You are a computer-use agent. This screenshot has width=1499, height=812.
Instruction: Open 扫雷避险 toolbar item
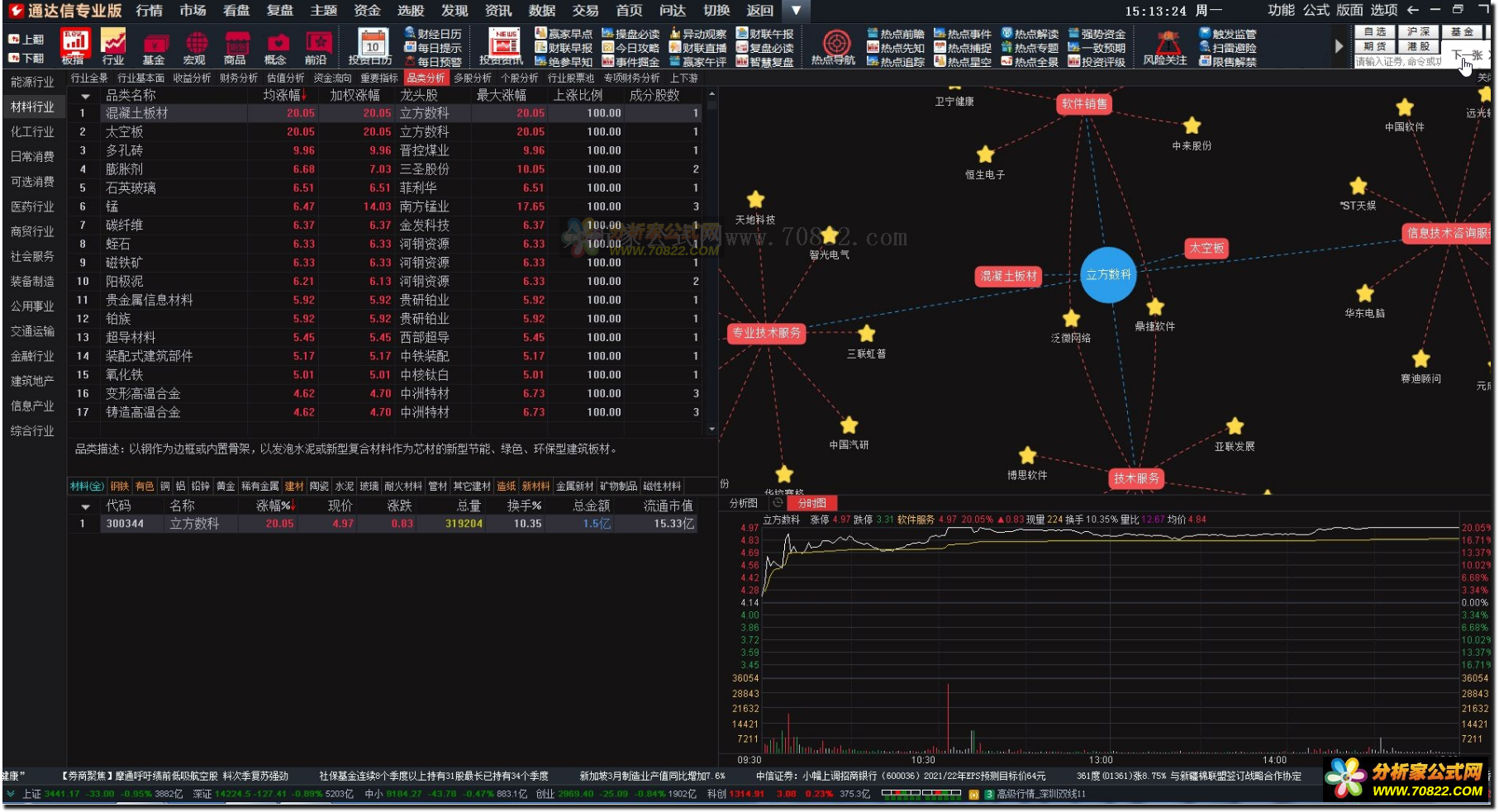pyautogui.click(x=1228, y=48)
